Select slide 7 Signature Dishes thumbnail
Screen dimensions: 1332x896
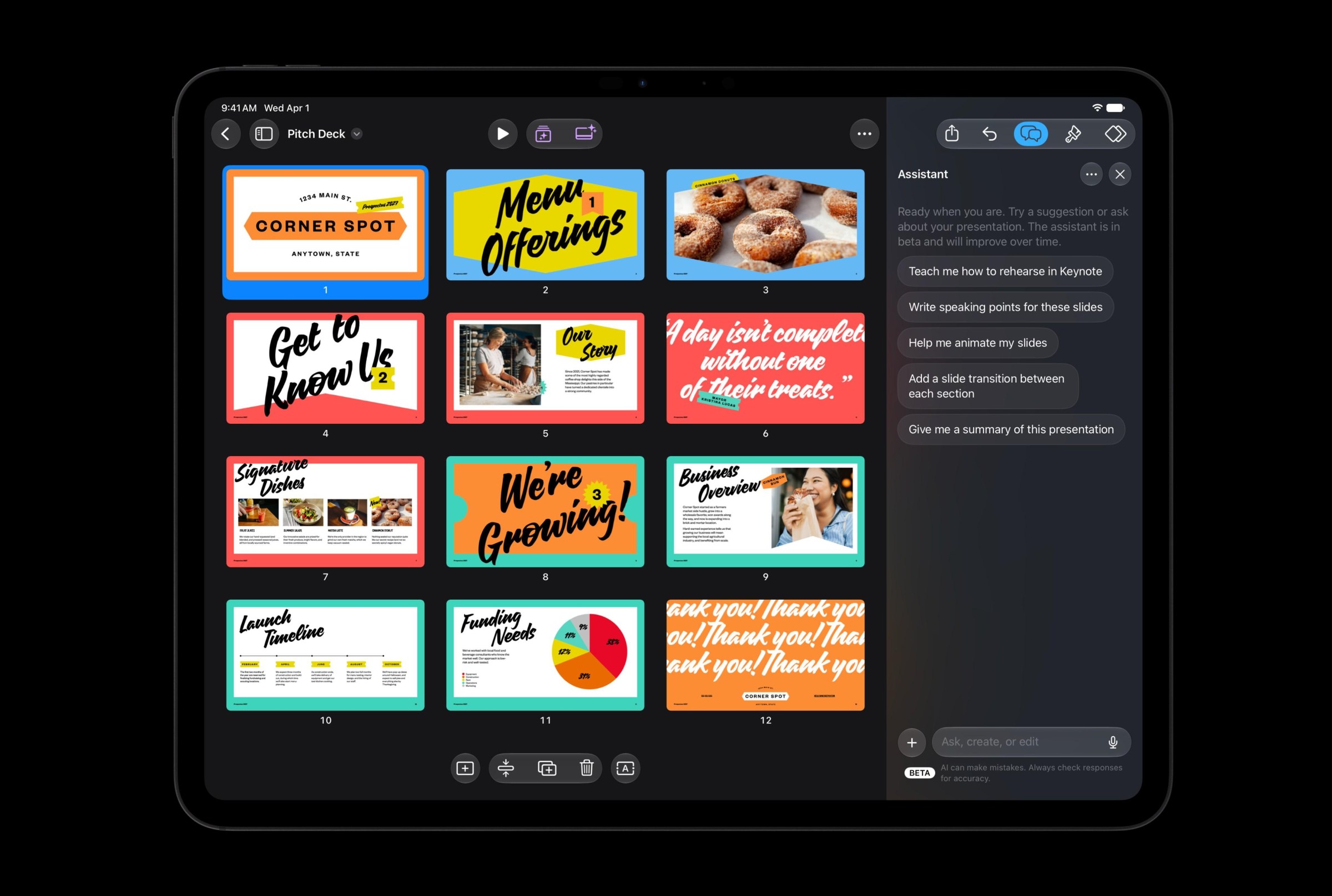click(325, 512)
